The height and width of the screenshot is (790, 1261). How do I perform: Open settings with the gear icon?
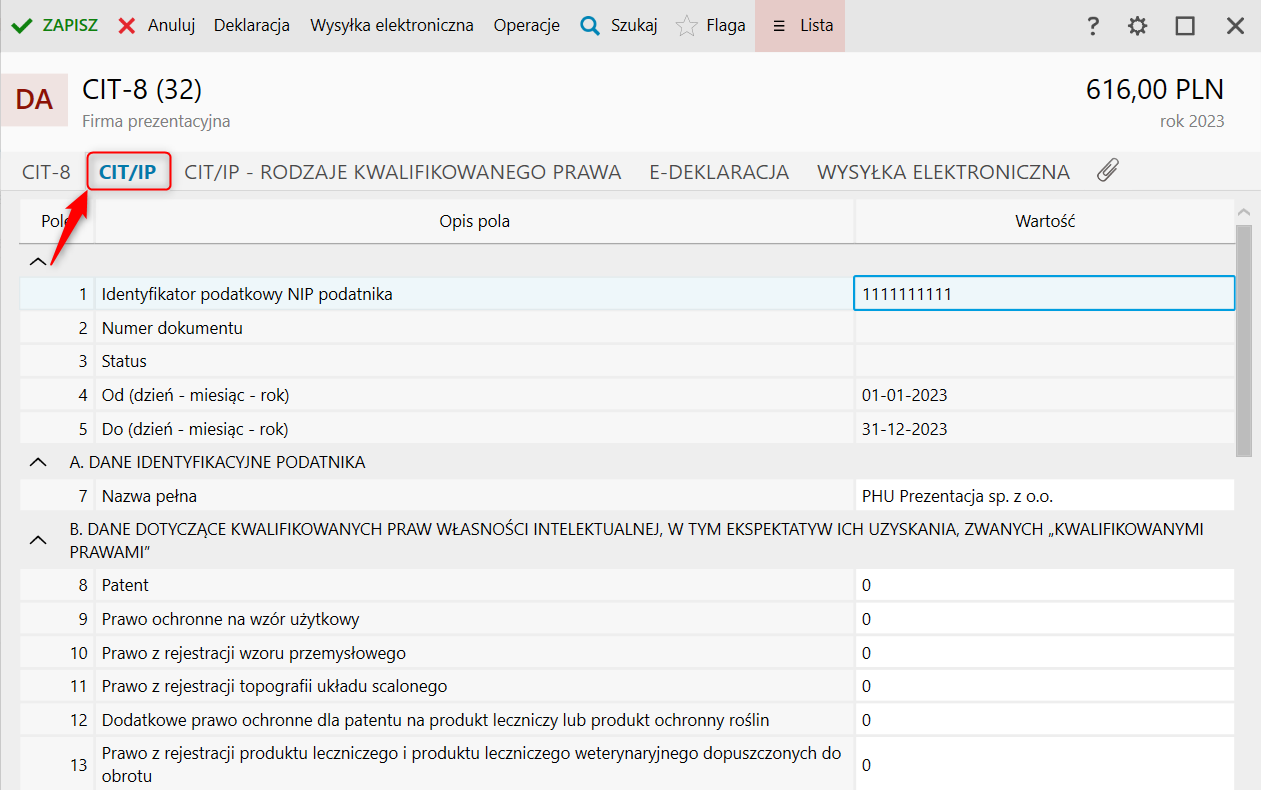(1138, 26)
